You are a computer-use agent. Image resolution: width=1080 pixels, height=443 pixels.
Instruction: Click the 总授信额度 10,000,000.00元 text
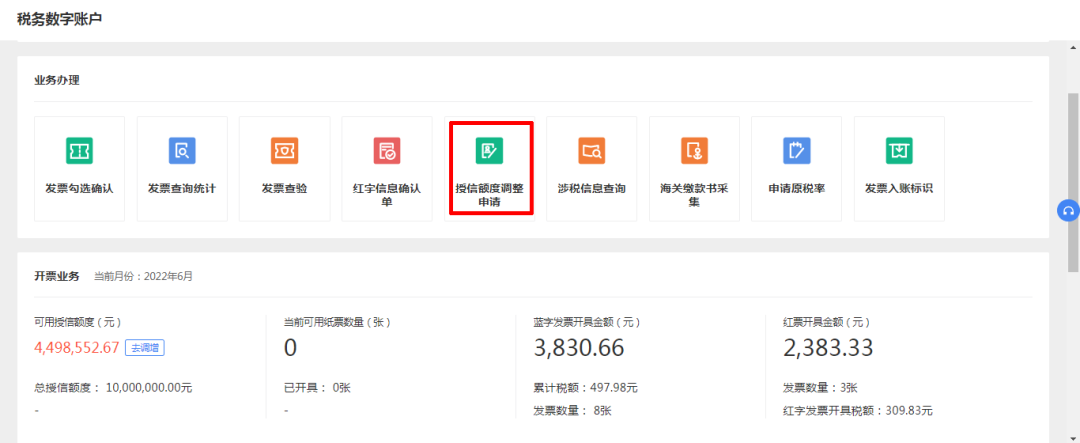[x=113, y=388]
